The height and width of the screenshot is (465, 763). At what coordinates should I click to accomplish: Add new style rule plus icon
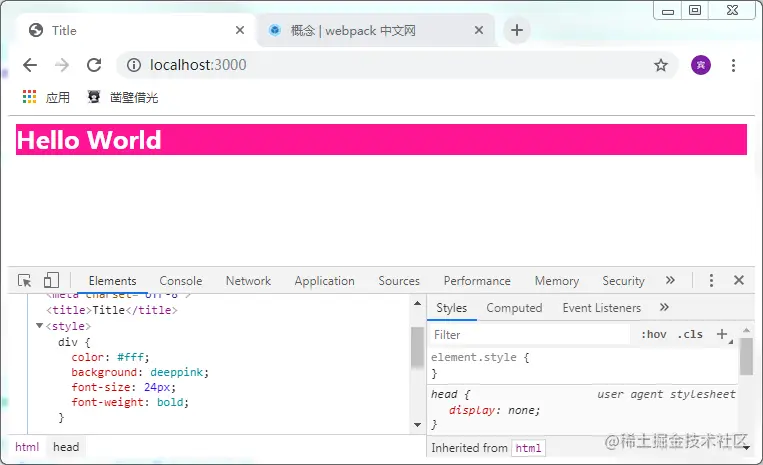click(722, 334)
